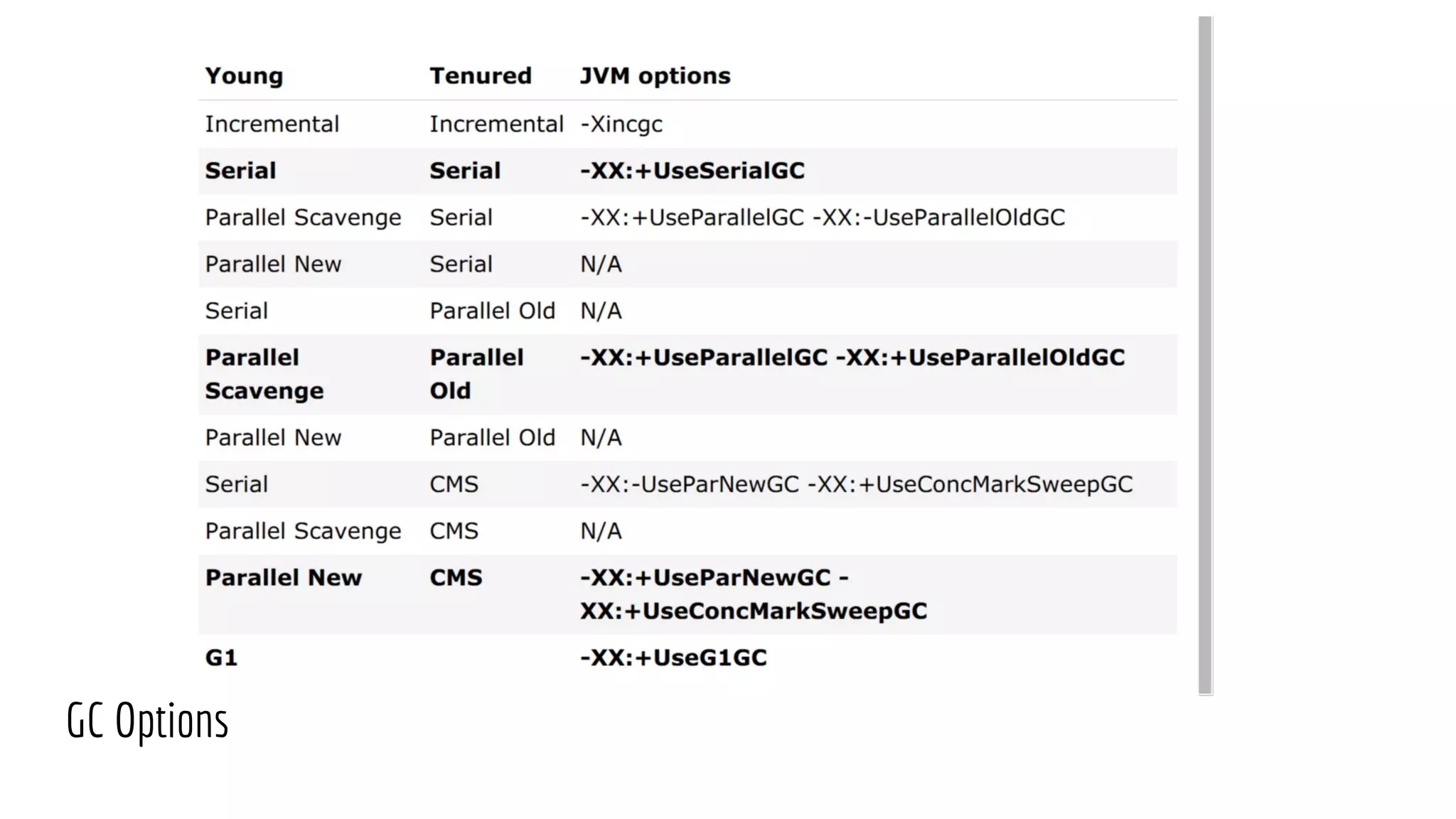Click the "Young" column header
This screenshot has width=1456, height=819.
pyautogui.click(x=244, y=76)
